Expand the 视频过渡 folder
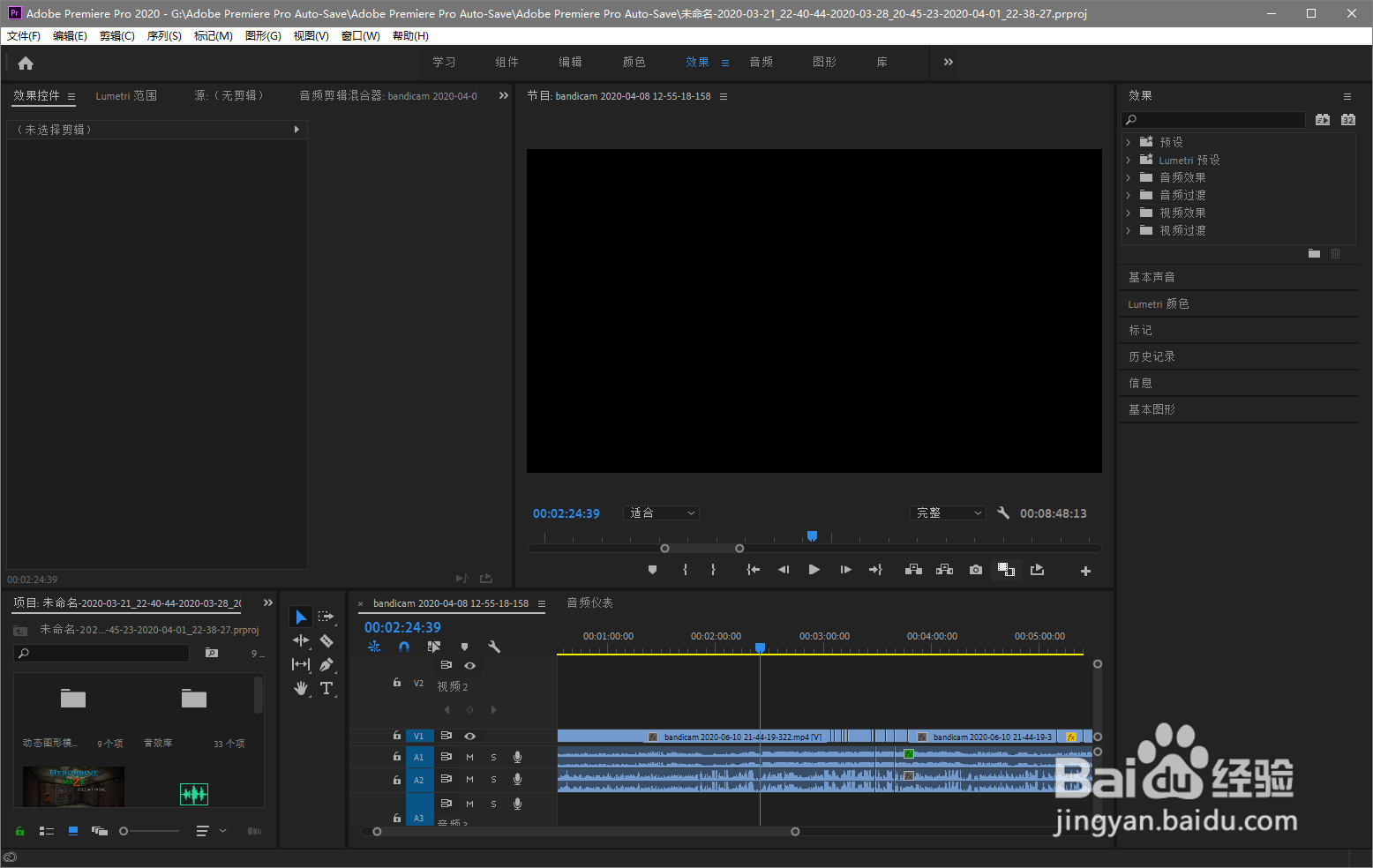1373x868 pixels. [x=1128, y=230]
